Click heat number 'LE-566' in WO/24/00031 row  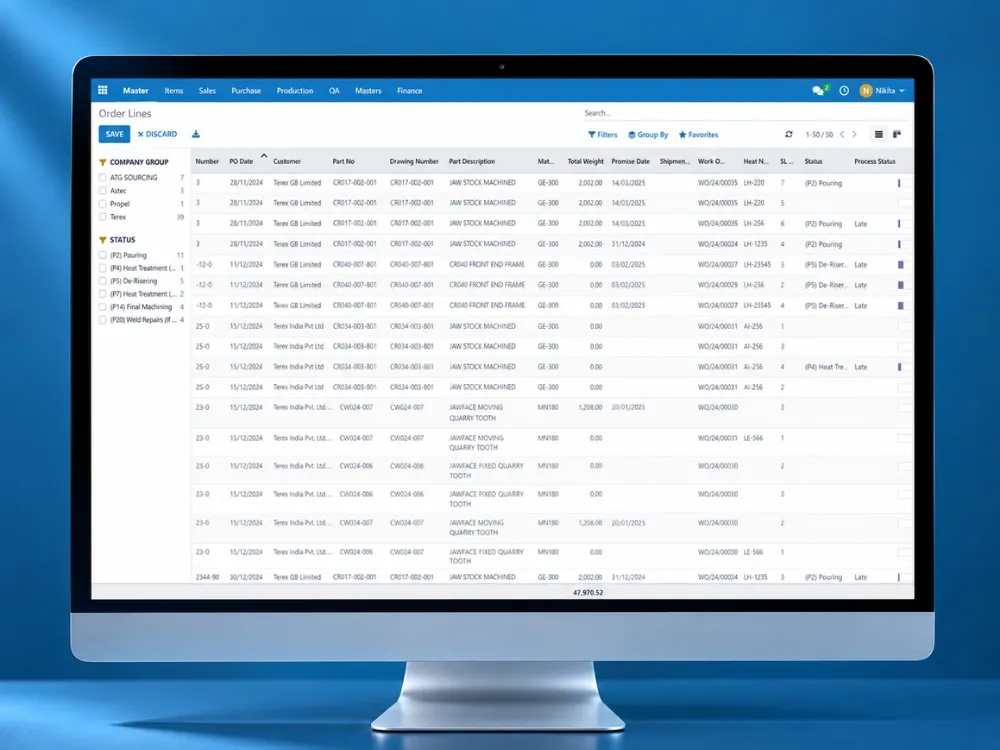tap(753, 438)
